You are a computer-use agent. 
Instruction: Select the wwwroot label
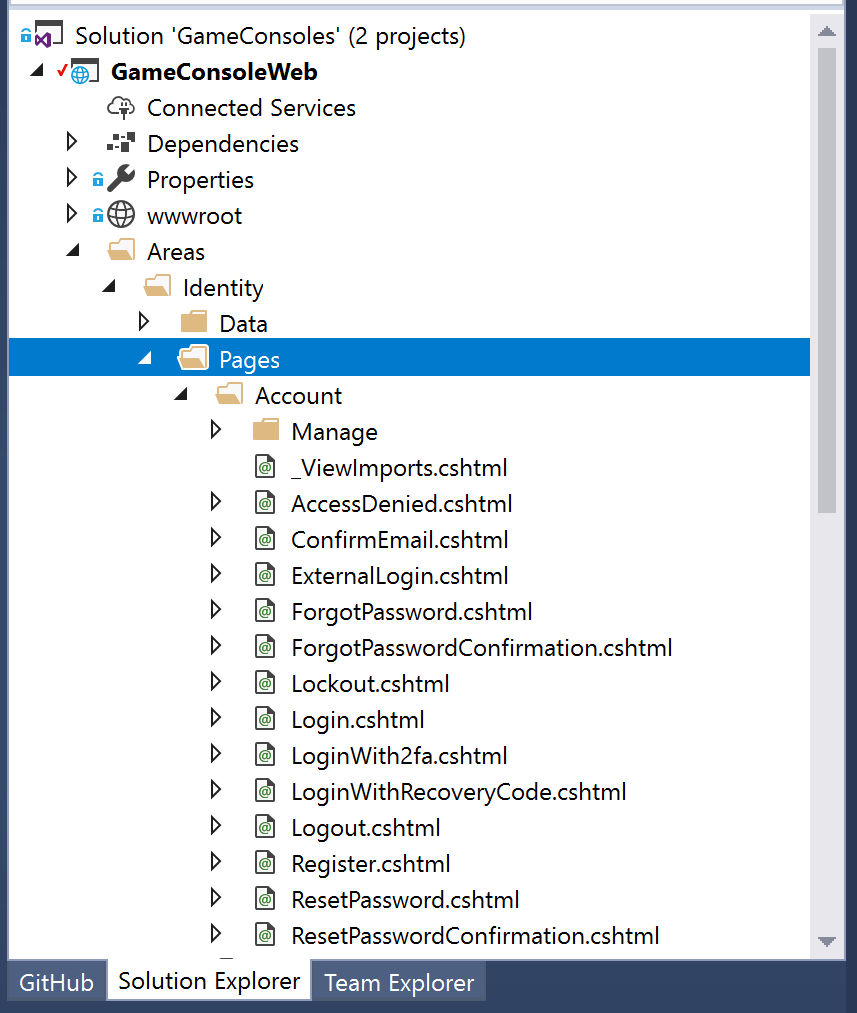pos(194,216)
